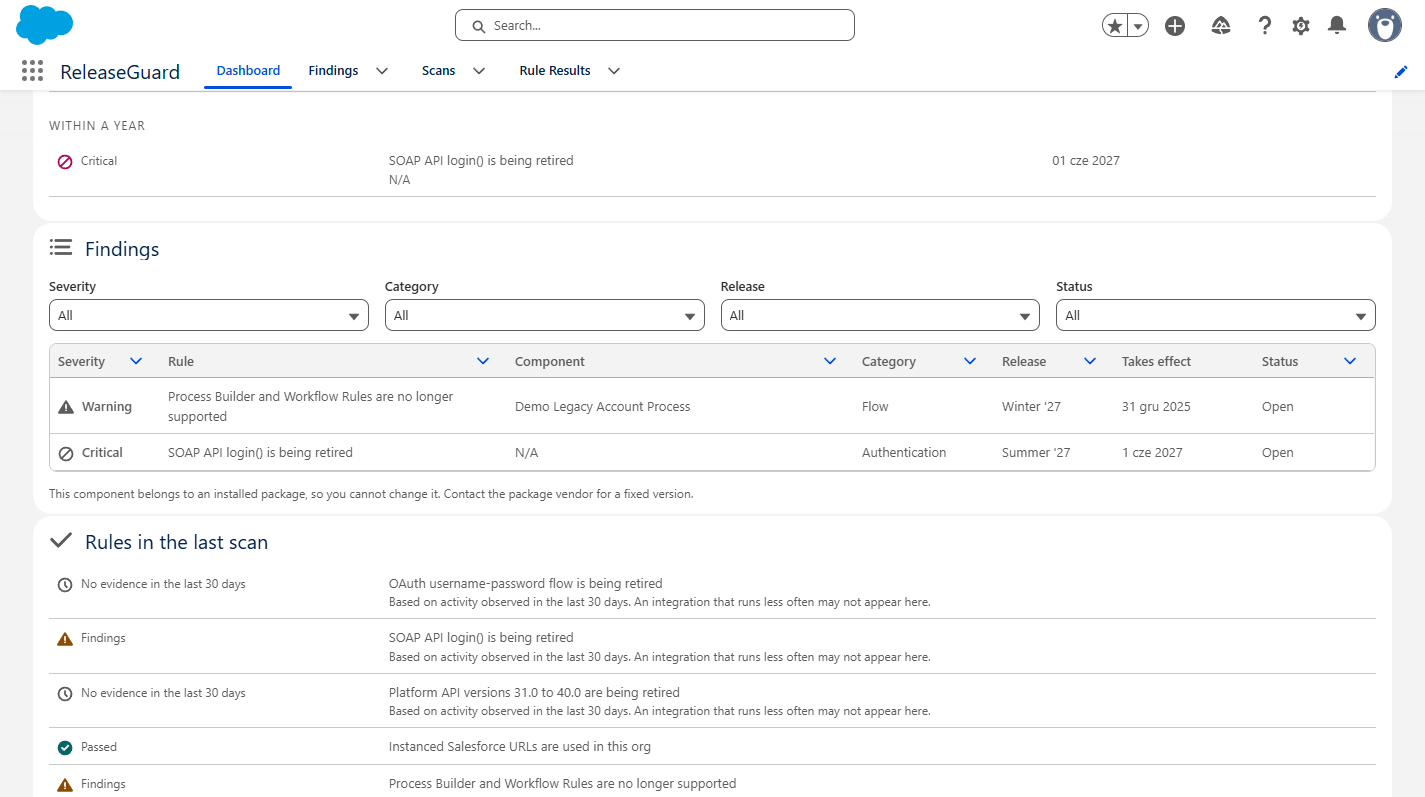The height and width of the screenshot is (797, 1425).
Task: Click the global Search field
Action: point(655,25)
